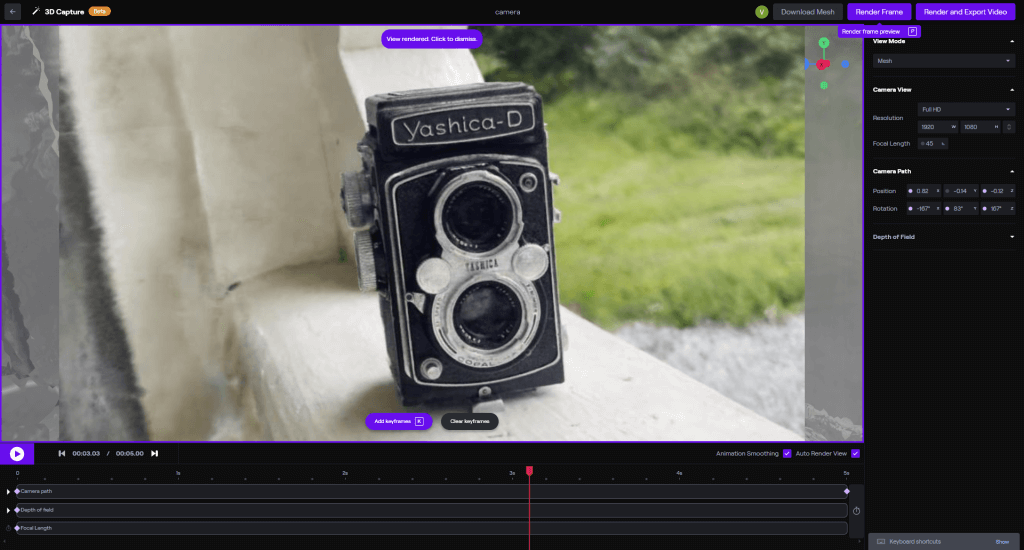
Task: Click the project title camera
Action: [x=507, y=12]
